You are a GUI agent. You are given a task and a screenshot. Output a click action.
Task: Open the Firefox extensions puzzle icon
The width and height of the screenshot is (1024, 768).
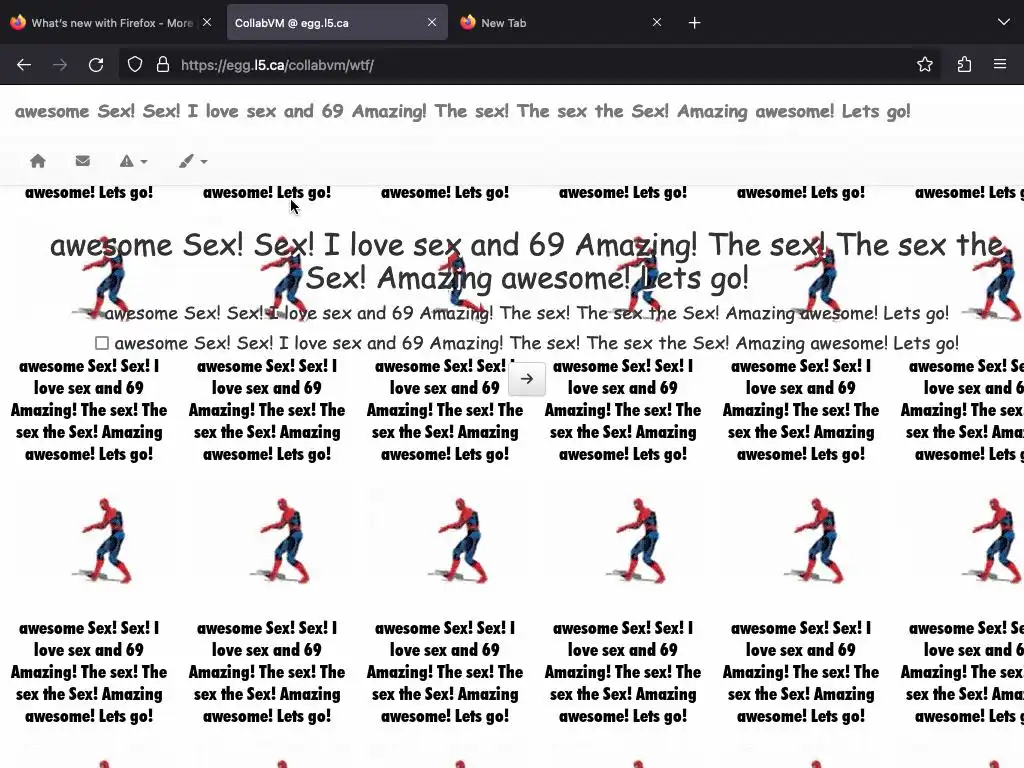pyautogui.click(x=964, y=65)
